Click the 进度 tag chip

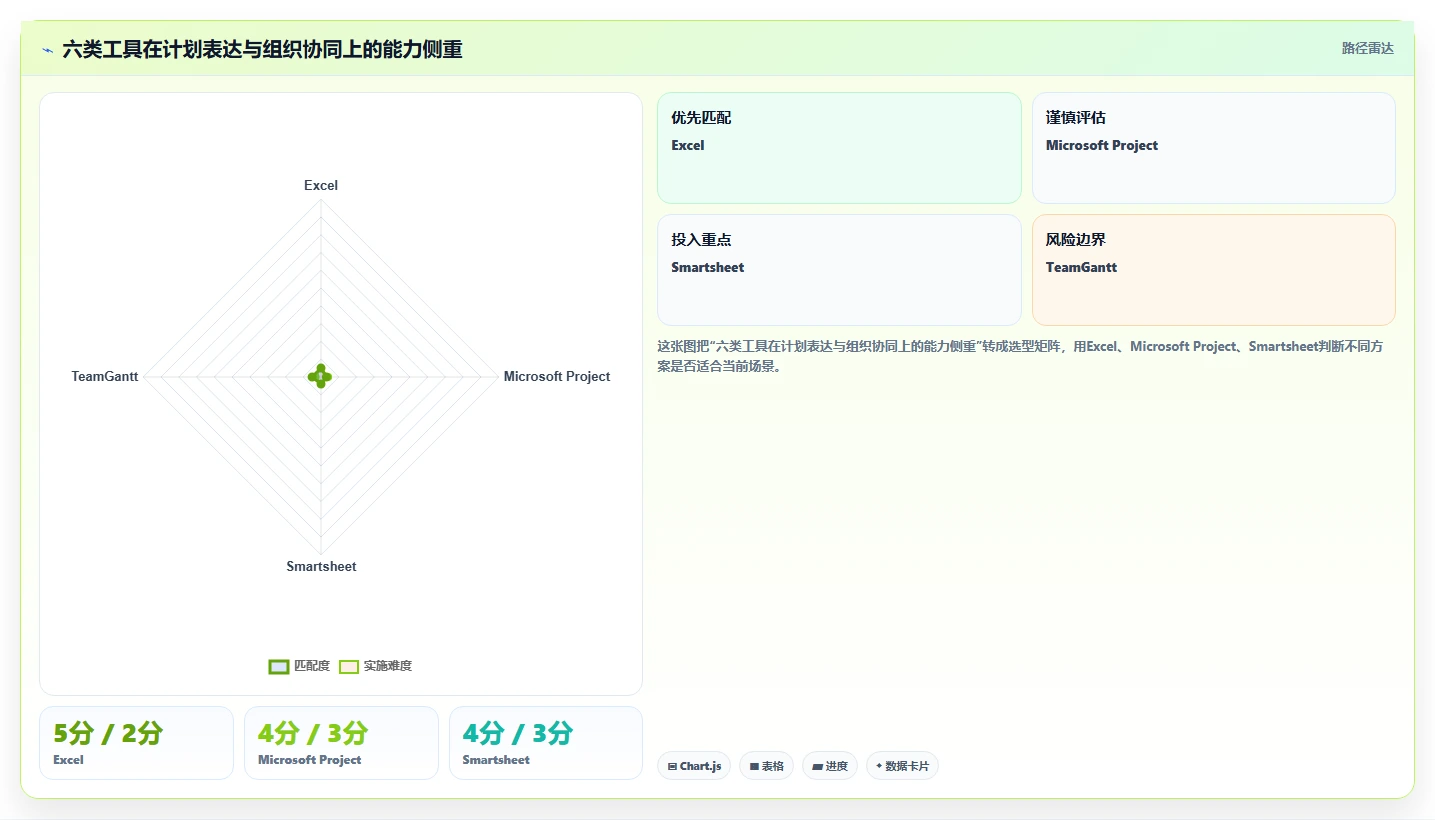pyautogui.click(x=830, y=766)
